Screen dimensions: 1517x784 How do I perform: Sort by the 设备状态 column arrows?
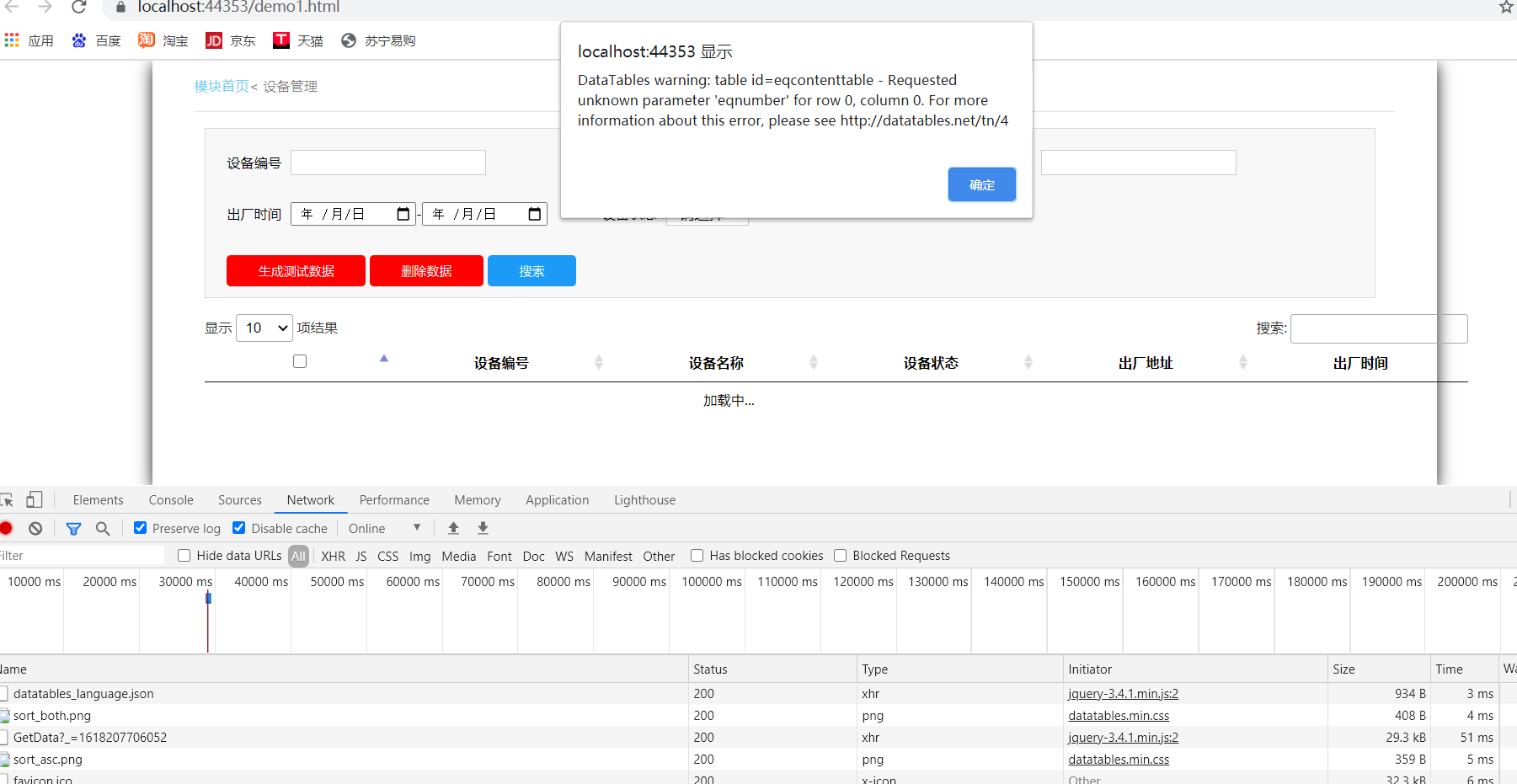pyautogui.click(x=1028, y=362)
